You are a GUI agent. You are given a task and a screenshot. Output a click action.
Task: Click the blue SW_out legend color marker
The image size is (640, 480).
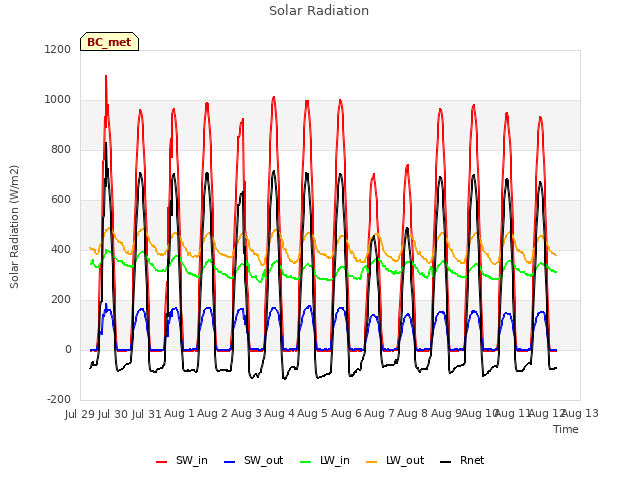coord(230,462)
